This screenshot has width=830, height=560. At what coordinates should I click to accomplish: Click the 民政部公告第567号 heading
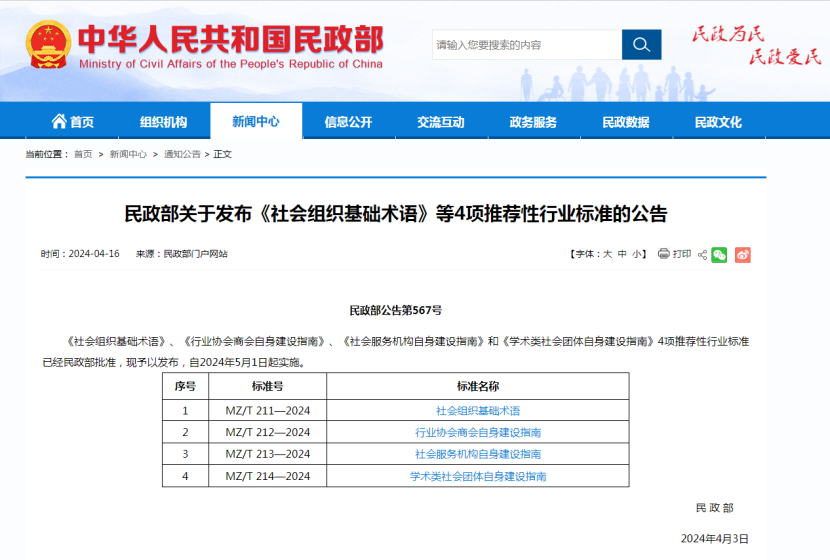point(395,310)
